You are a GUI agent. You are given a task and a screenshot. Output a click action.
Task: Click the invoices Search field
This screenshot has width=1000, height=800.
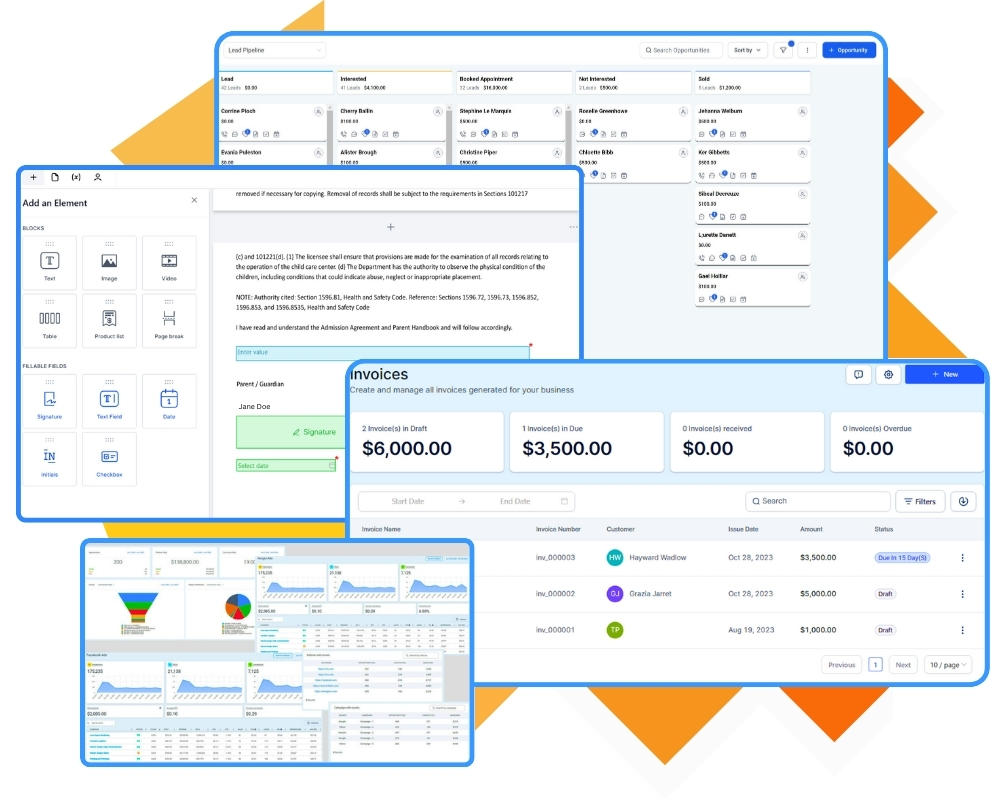(x=818, y=501)
